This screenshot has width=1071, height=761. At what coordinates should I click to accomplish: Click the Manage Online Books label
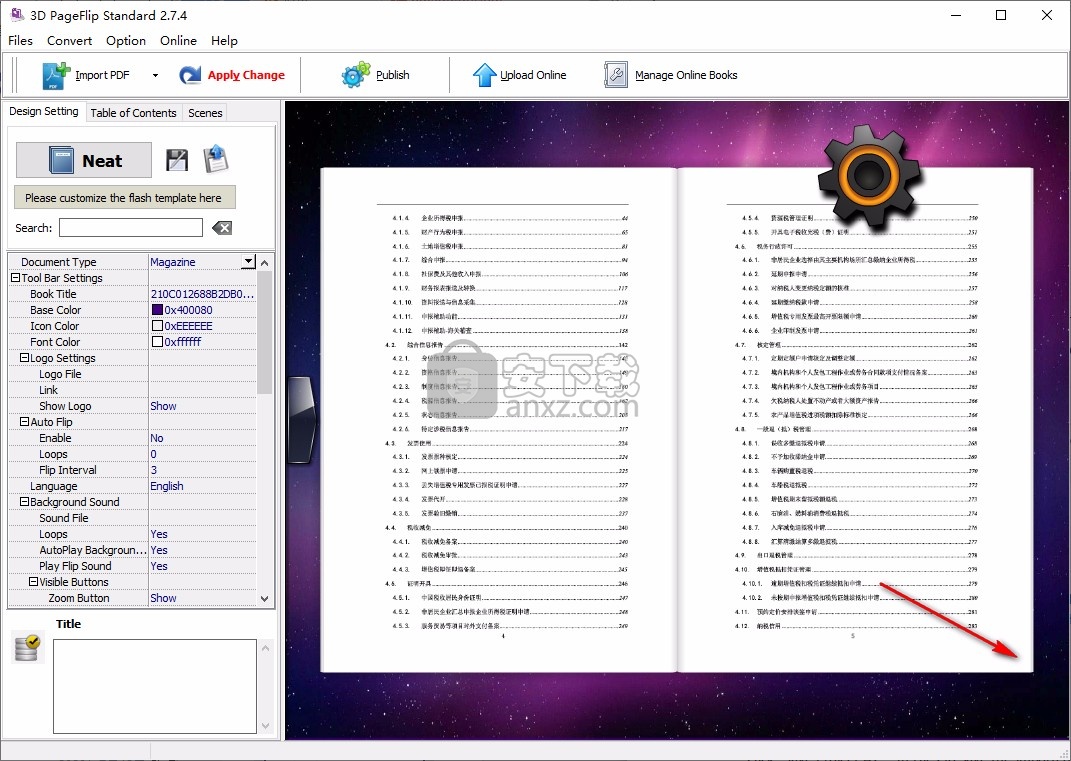[x=686, y=75]
